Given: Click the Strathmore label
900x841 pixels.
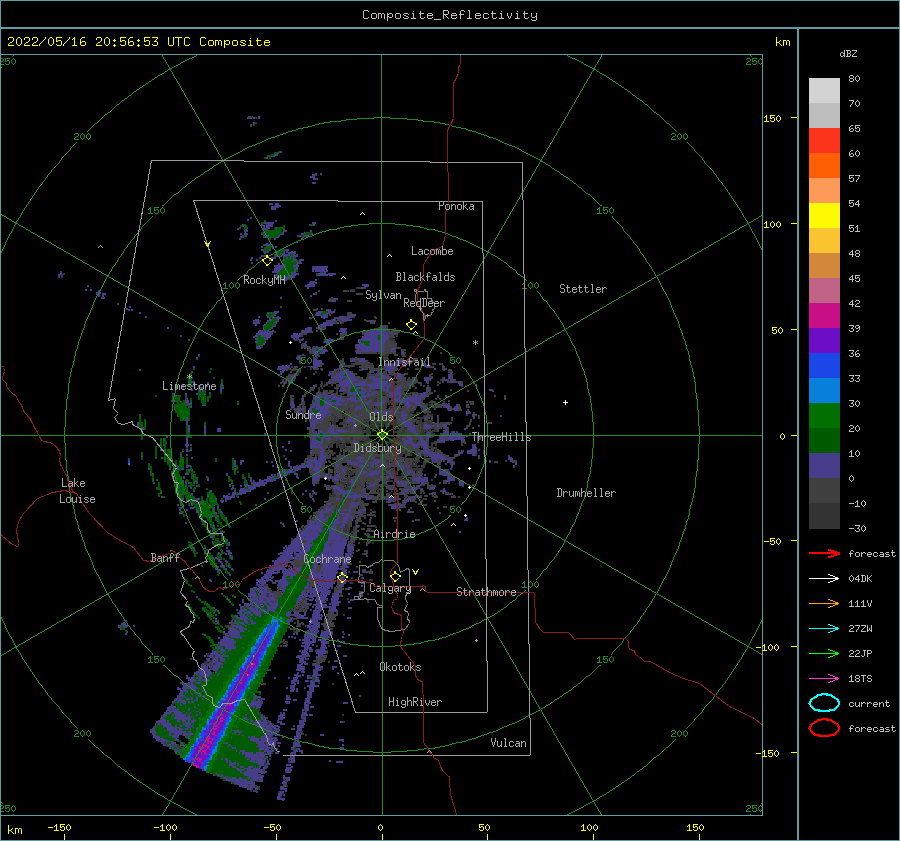Looking at the screenshot, I should [486, 592].
